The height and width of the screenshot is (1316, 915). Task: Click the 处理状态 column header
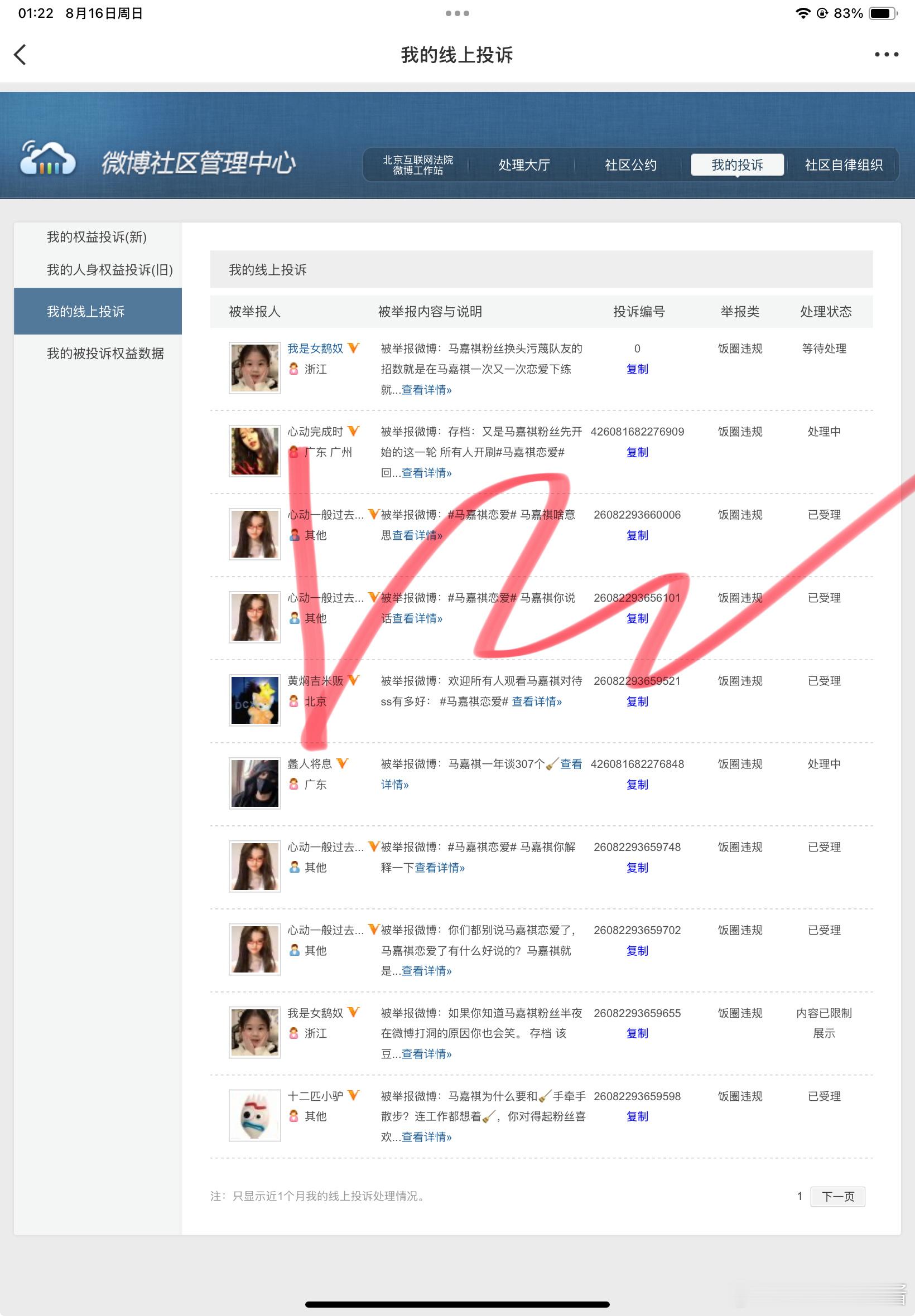(826, 311)
